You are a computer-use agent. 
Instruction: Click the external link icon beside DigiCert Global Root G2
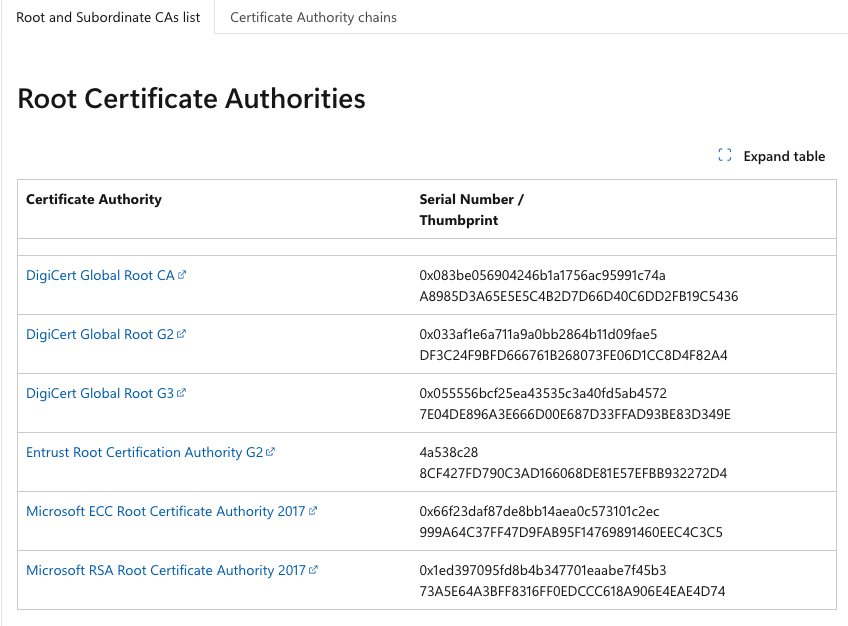(183, 333)
